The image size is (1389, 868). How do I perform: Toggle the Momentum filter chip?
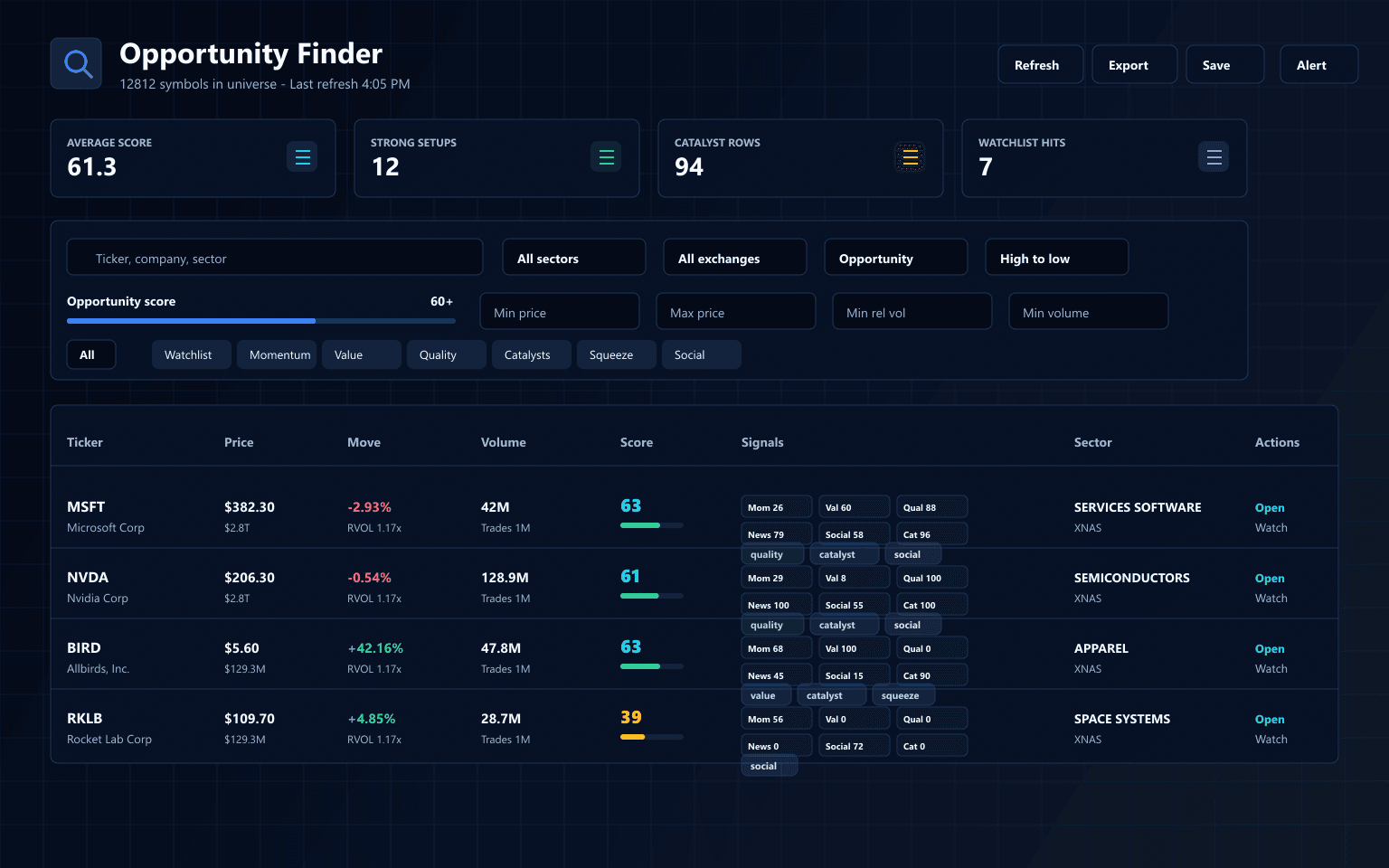tap(277, 354)
